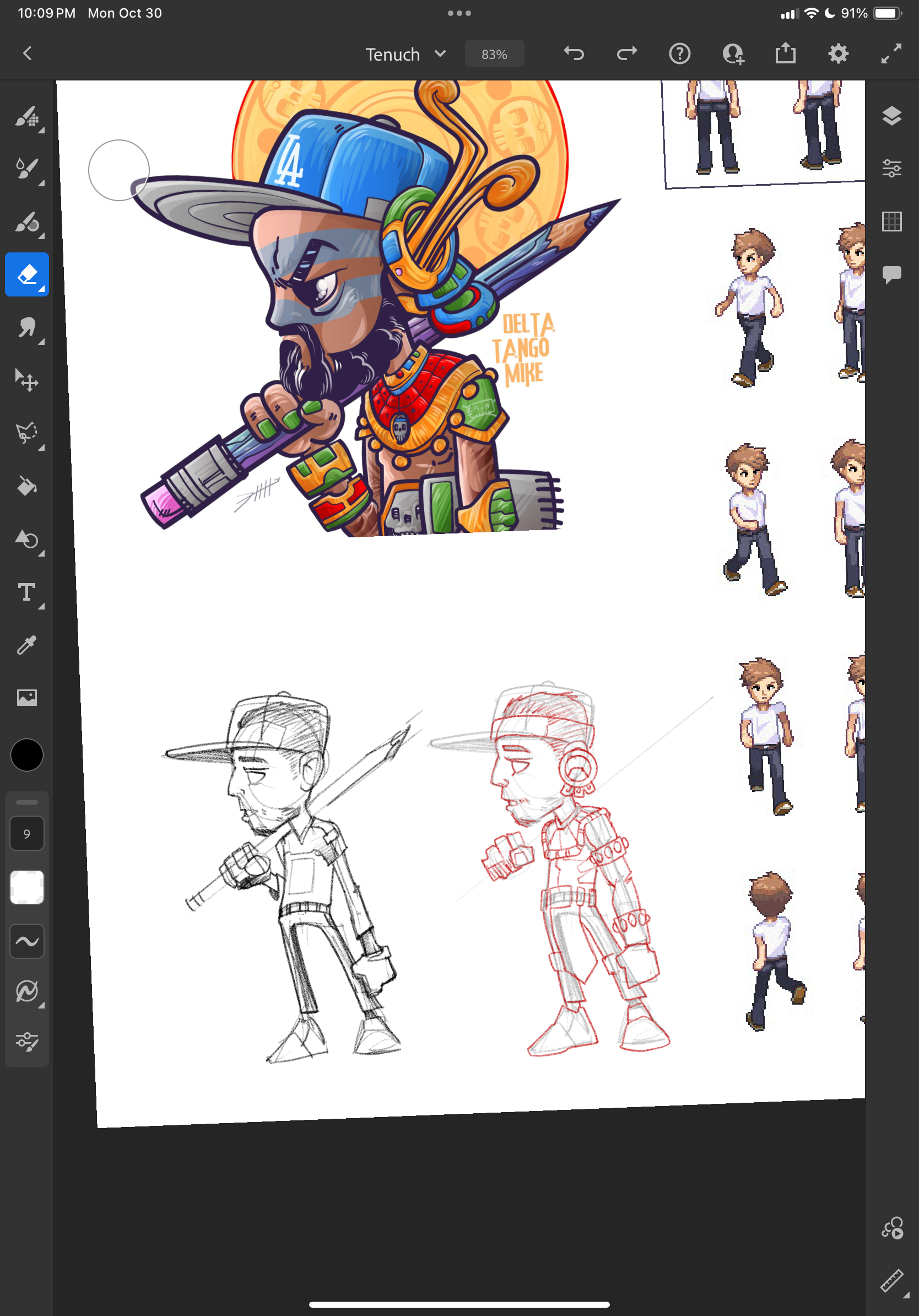The image size is (919, 1316).
Task: Open the Help menu
Action: click(x=679, y=54)
